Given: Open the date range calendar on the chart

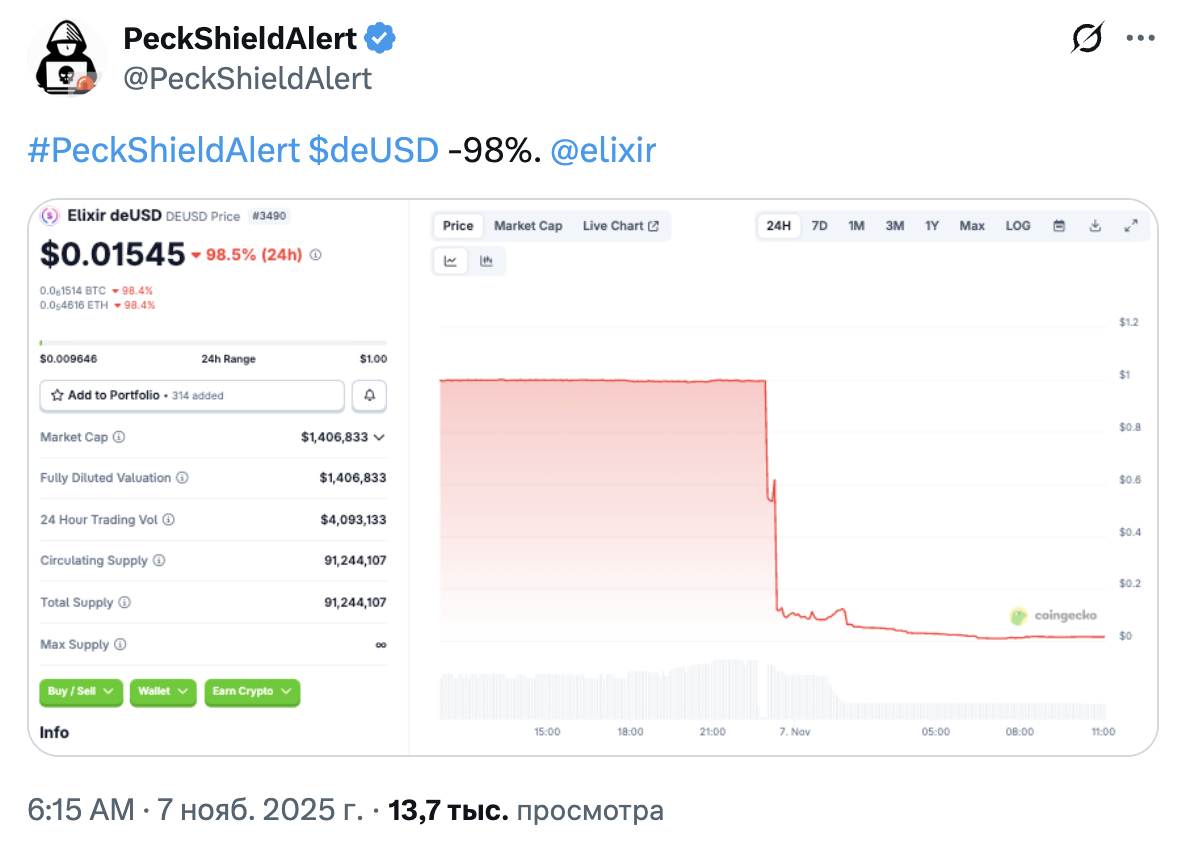Looking at the screenshot, I should coord(1058,226).
